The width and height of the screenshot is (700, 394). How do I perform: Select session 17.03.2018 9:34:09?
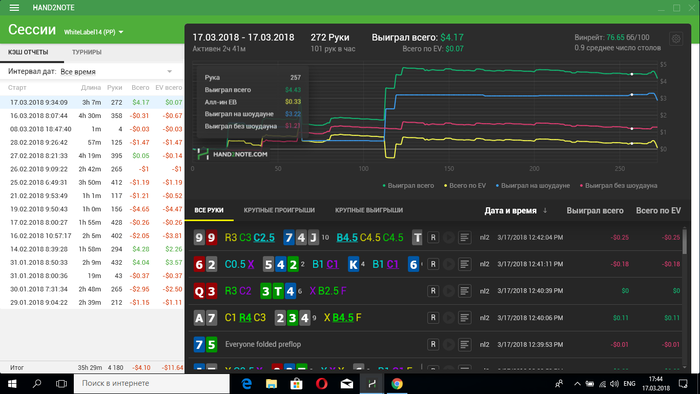pos(92,102)
